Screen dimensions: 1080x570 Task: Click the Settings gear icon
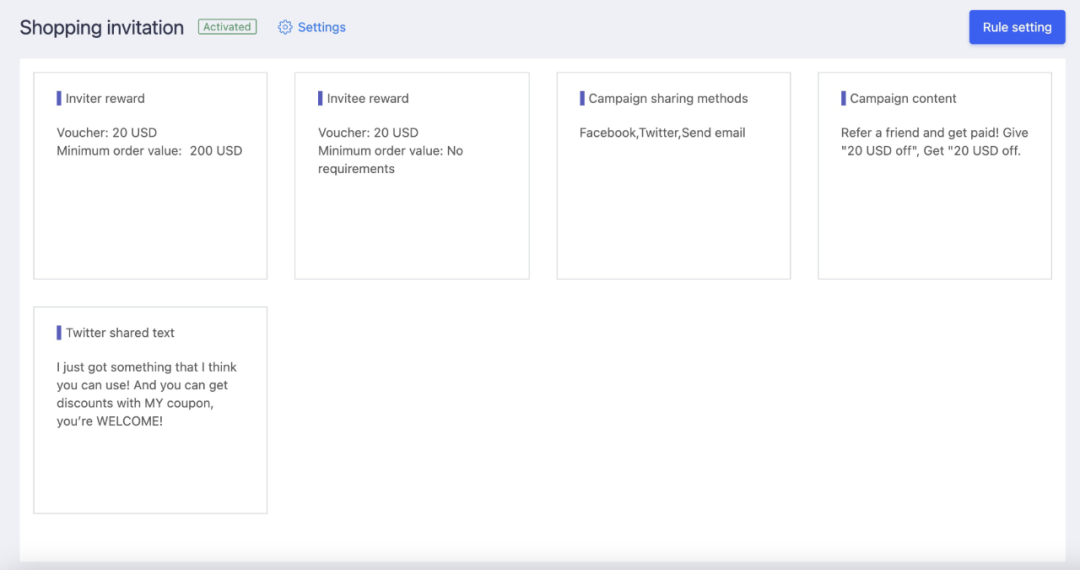pyautogui.click(x=285, y=27)
